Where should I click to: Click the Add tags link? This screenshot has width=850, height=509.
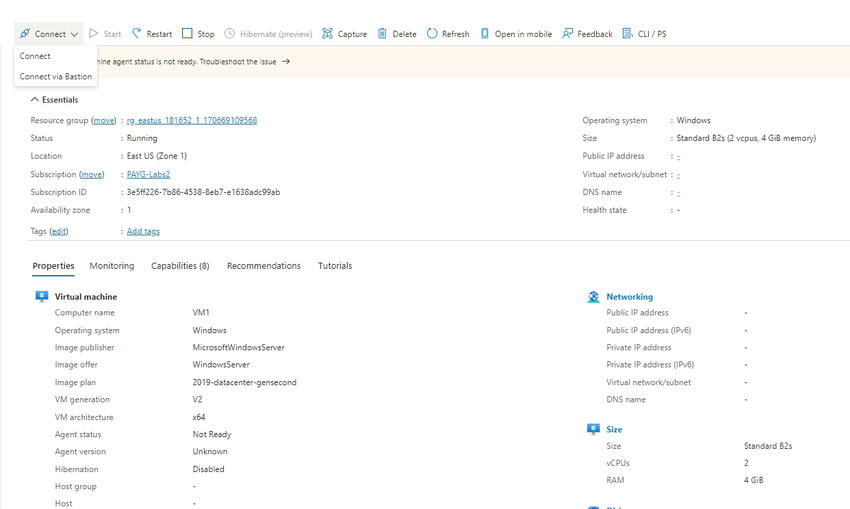(x=143, y=231)
